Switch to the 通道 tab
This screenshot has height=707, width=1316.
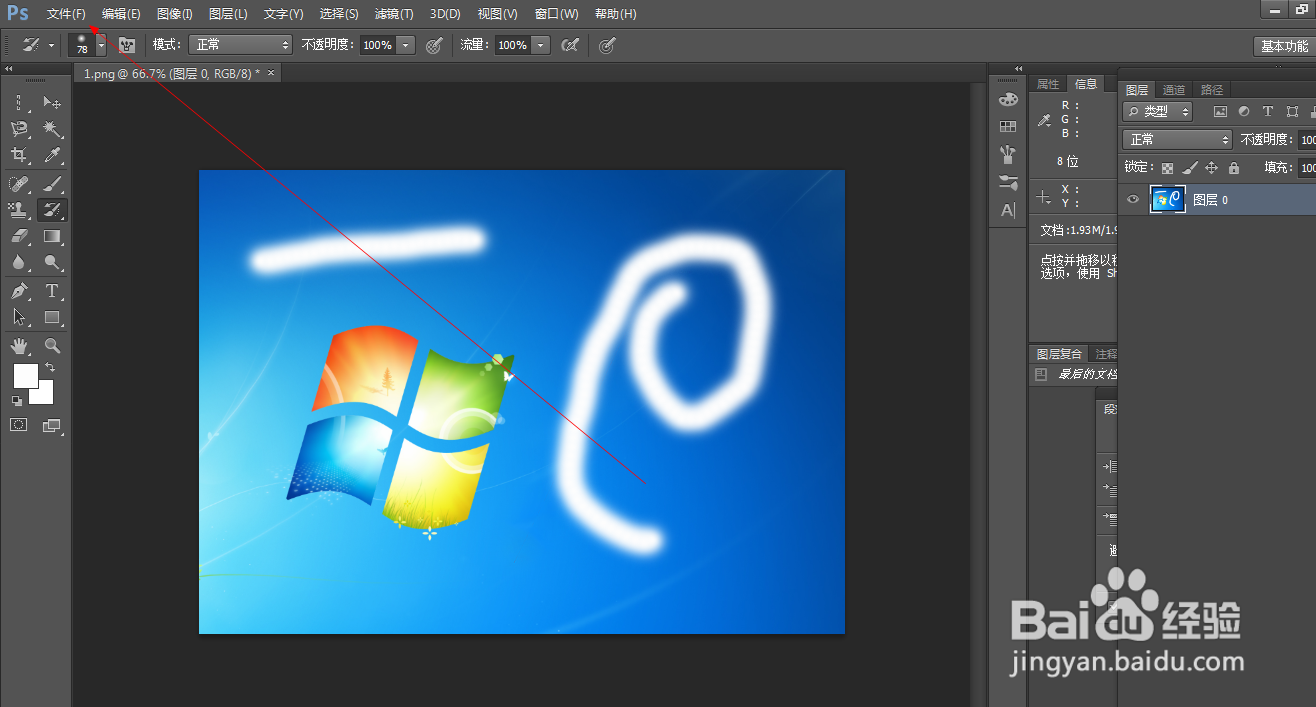pyautogui.click(x=1174, y=90)
